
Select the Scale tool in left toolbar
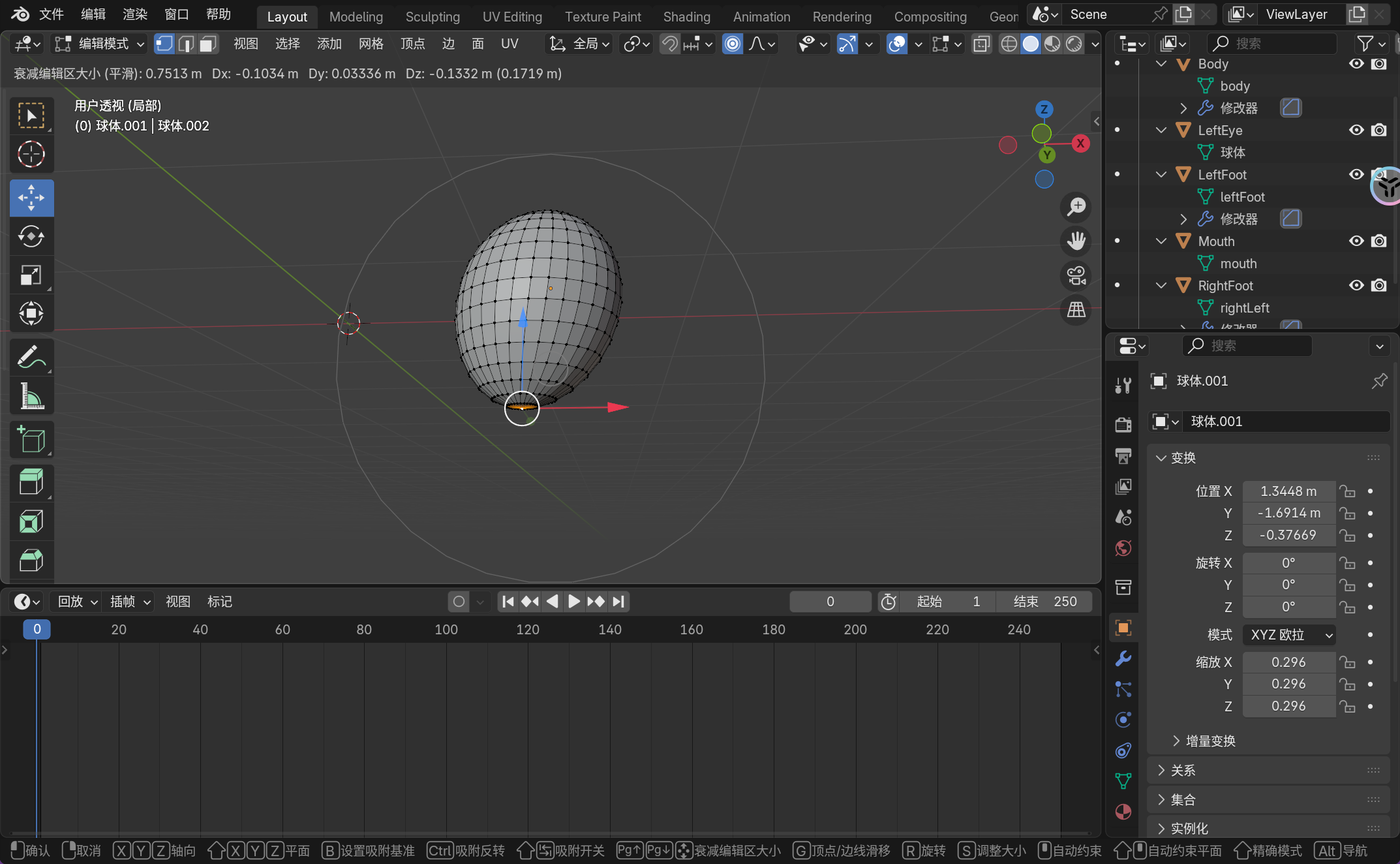click(31, 275)
